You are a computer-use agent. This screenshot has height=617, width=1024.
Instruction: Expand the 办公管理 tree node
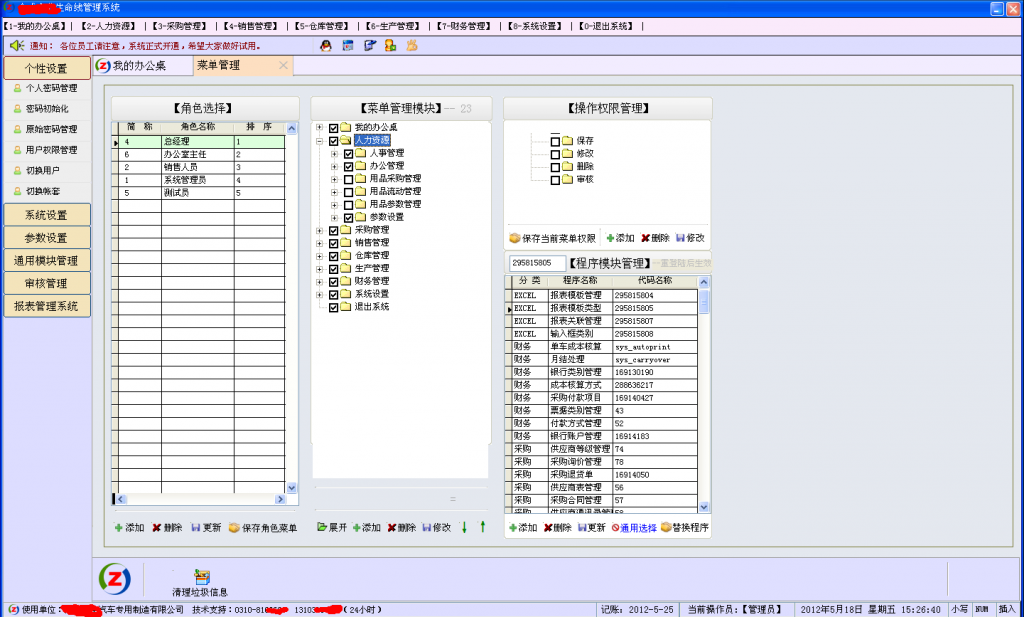tap(334, 166)
